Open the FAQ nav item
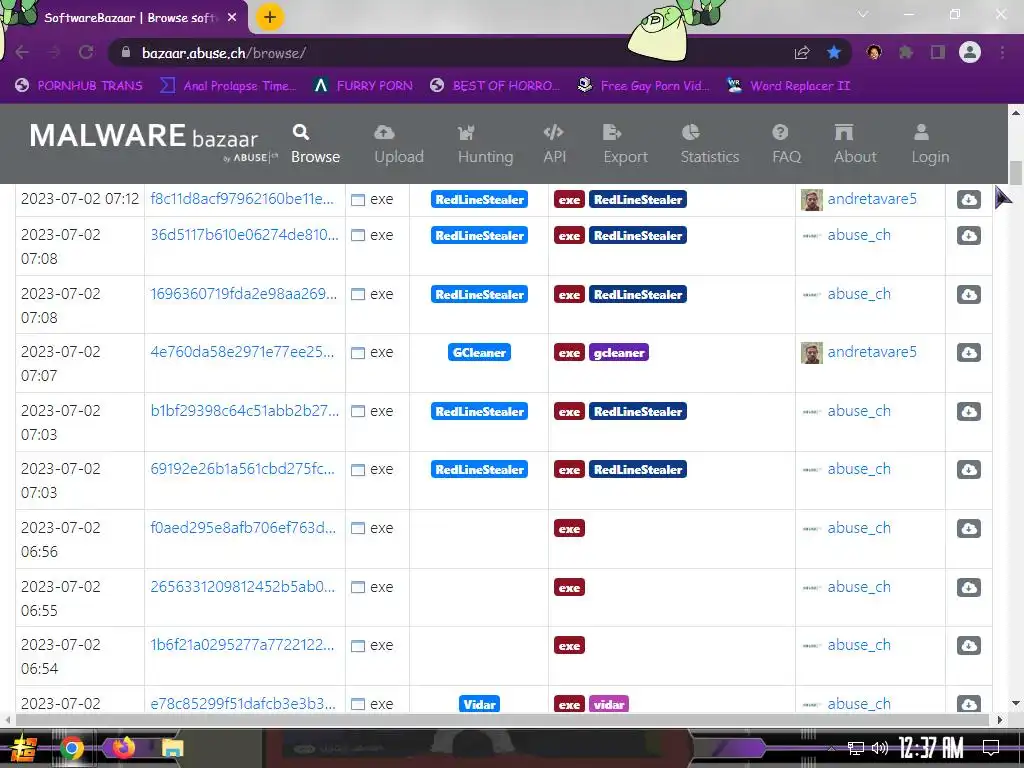The height and width of the screenshot is (768, 1024). point(786,144)
